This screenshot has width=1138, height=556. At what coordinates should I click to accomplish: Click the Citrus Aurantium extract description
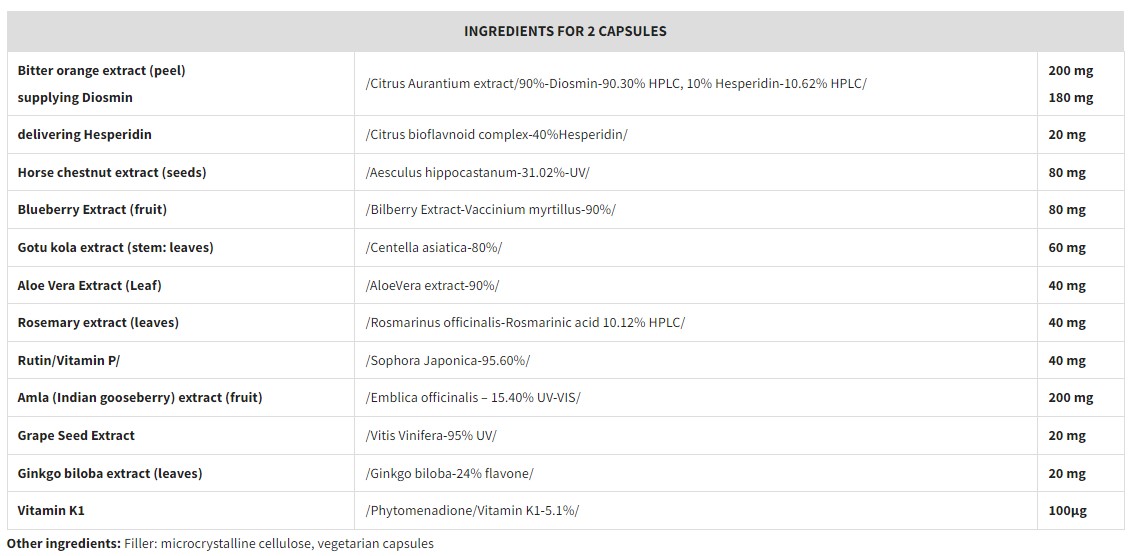click(616, 83)
